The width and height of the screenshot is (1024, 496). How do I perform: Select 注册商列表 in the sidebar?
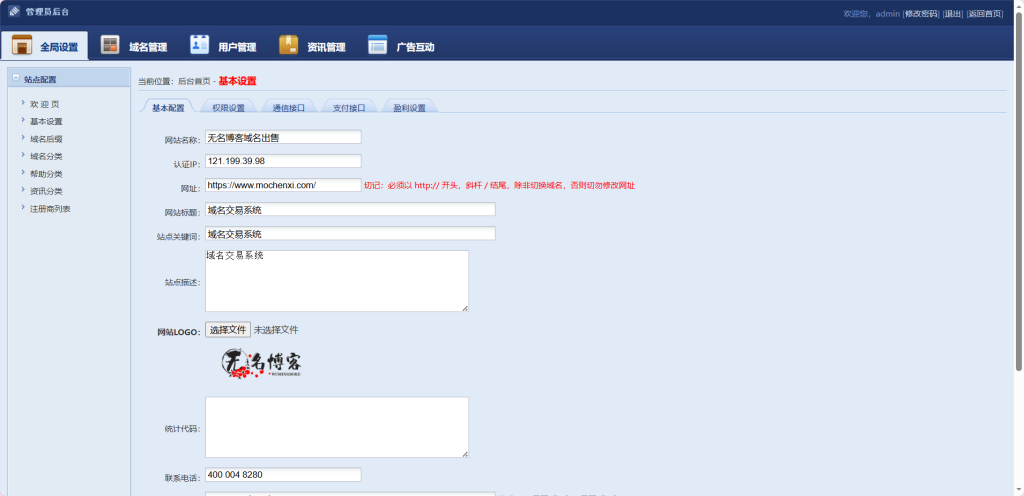click(50, 209)
